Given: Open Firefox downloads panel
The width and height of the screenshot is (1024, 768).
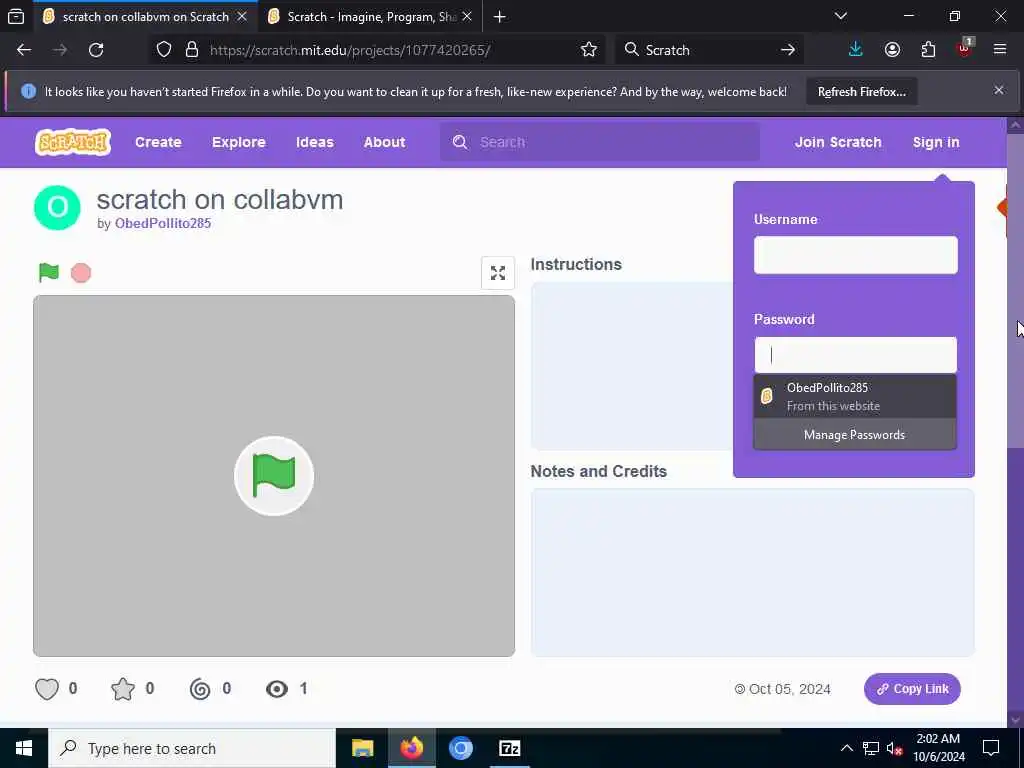Looking at the screenshot, I should [856, 50].
